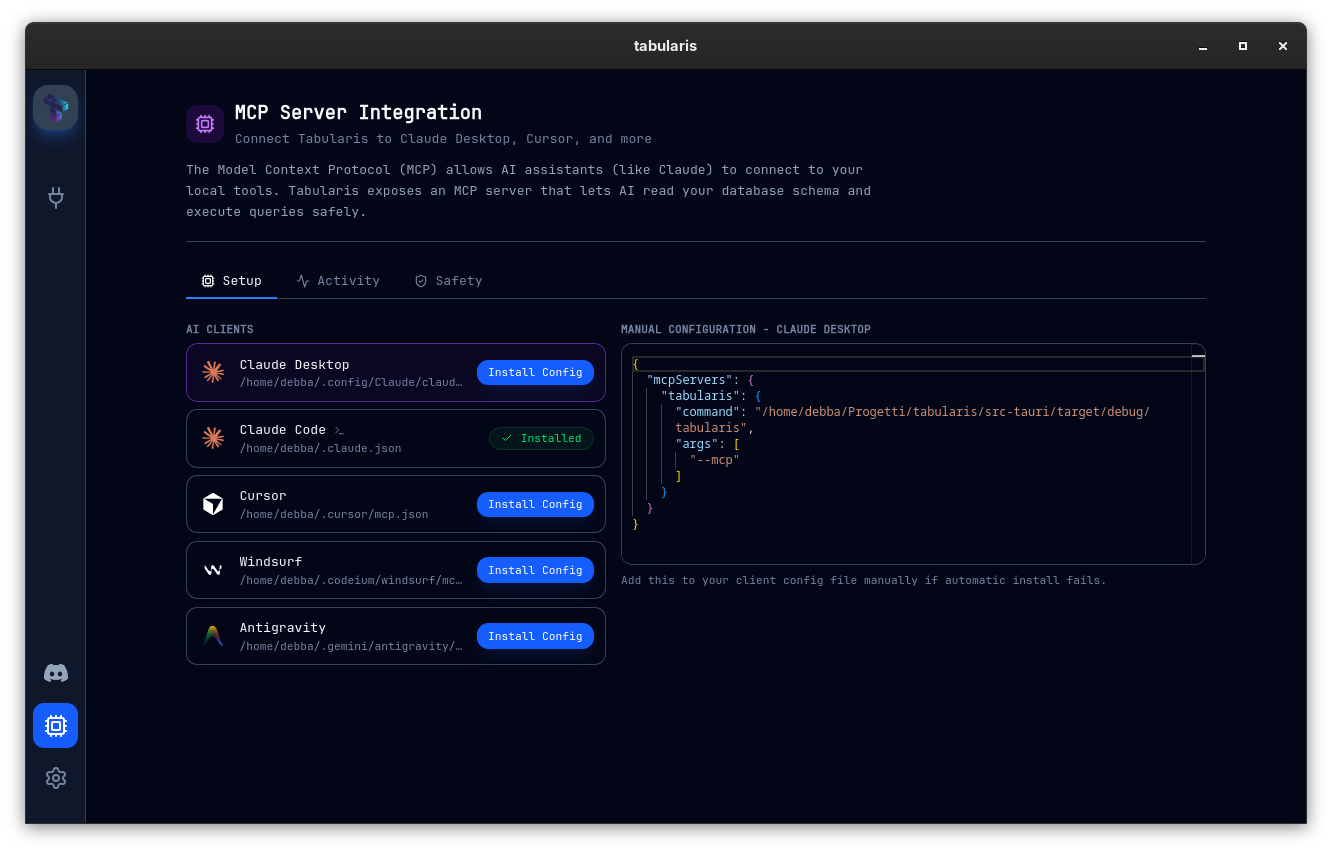Maximize the tabularis window

[x=1243, y=46]
